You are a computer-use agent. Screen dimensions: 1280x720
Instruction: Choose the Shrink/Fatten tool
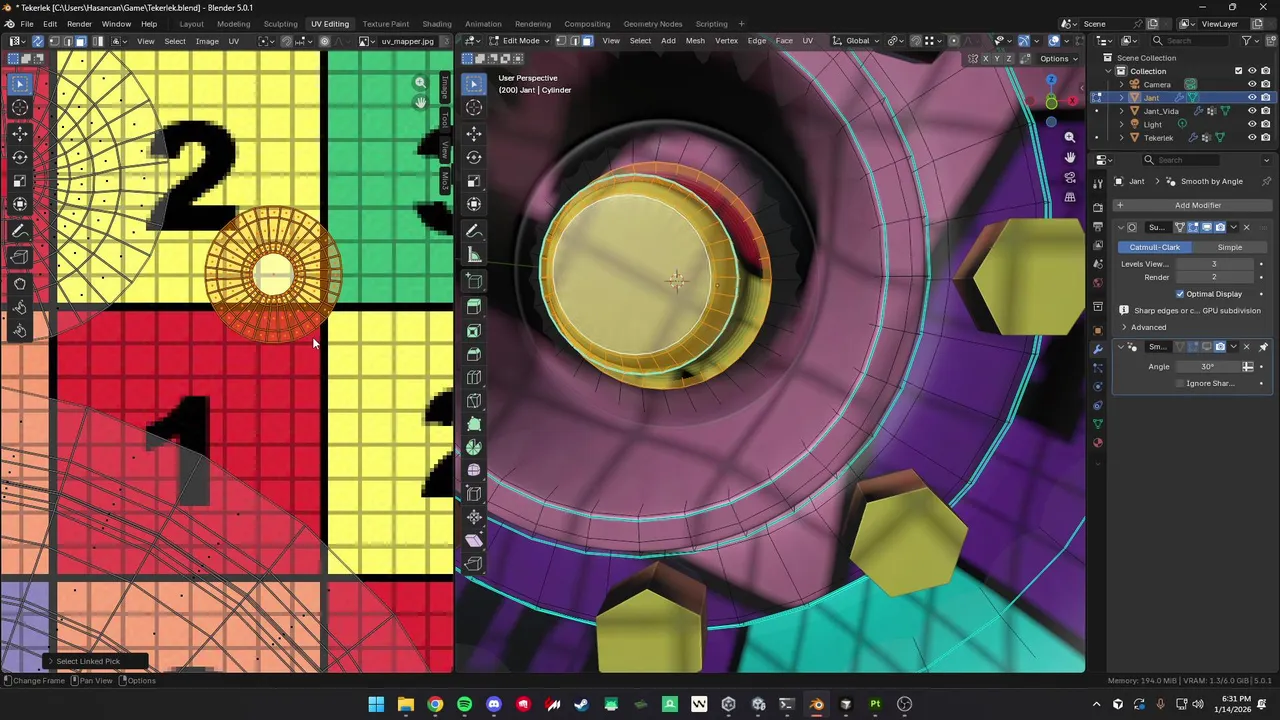pyautogui.click(x=474, y=517)
